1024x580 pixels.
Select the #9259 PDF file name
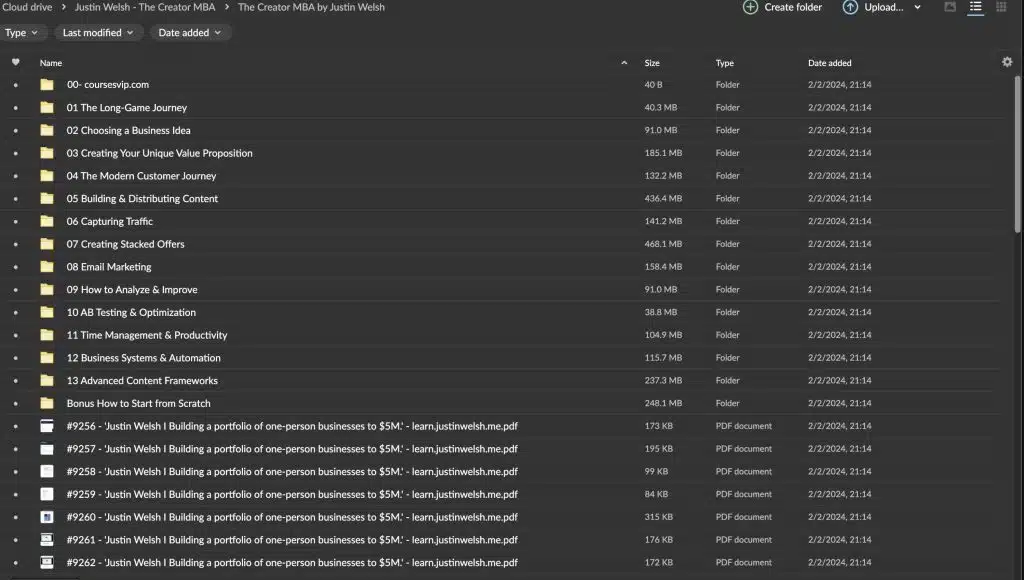(x=292, y=494)
